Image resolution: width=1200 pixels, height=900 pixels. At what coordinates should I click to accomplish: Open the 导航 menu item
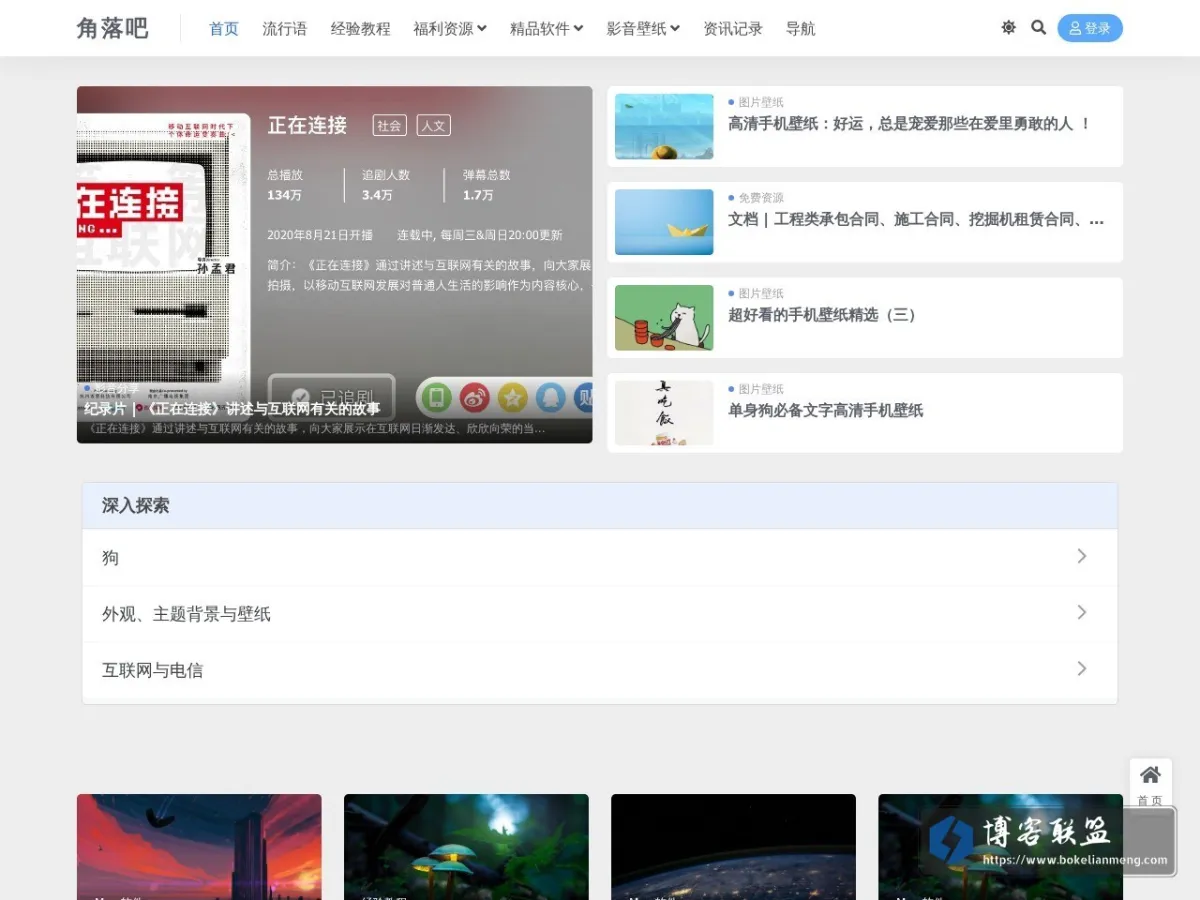pos(800,28)
